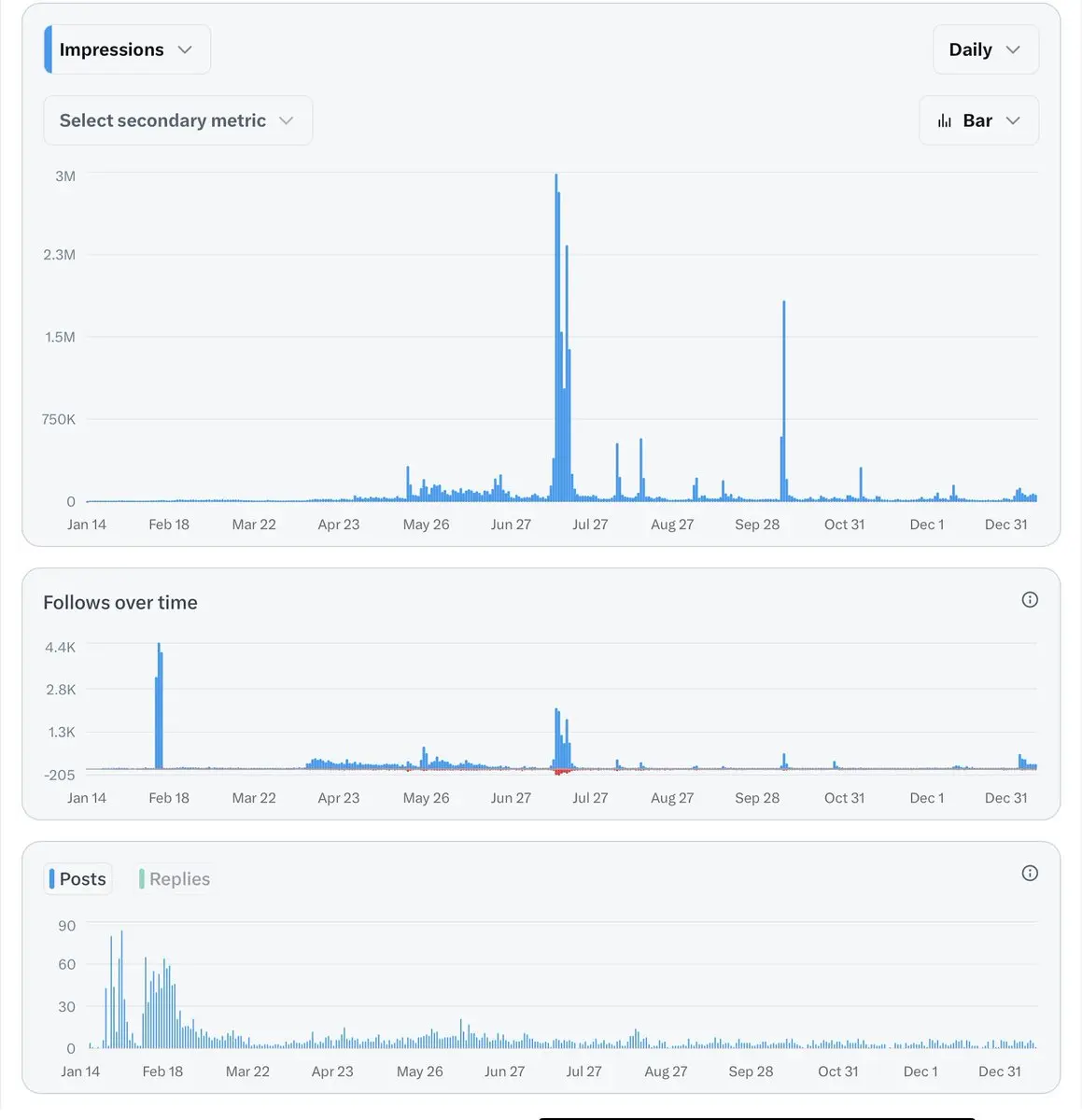Click the chevron next to Impressions
This screenshot has width=1082, height=1120.
(185, 49)
